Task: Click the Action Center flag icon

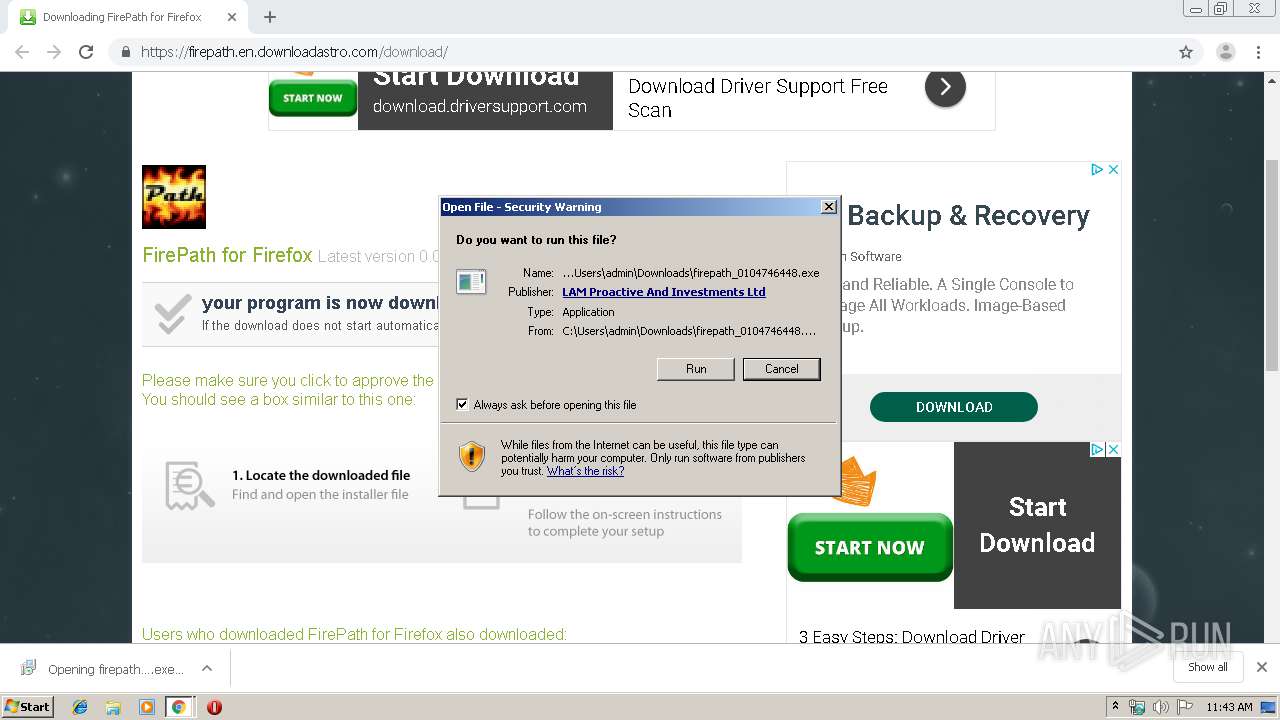Action: 1184,707
